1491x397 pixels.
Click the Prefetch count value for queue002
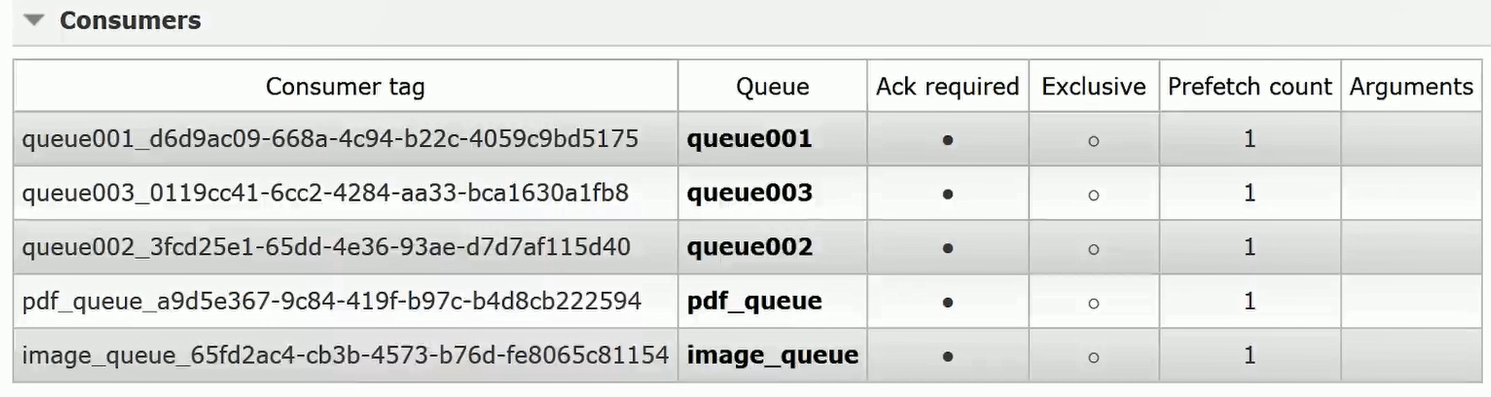click(1250, 247)
